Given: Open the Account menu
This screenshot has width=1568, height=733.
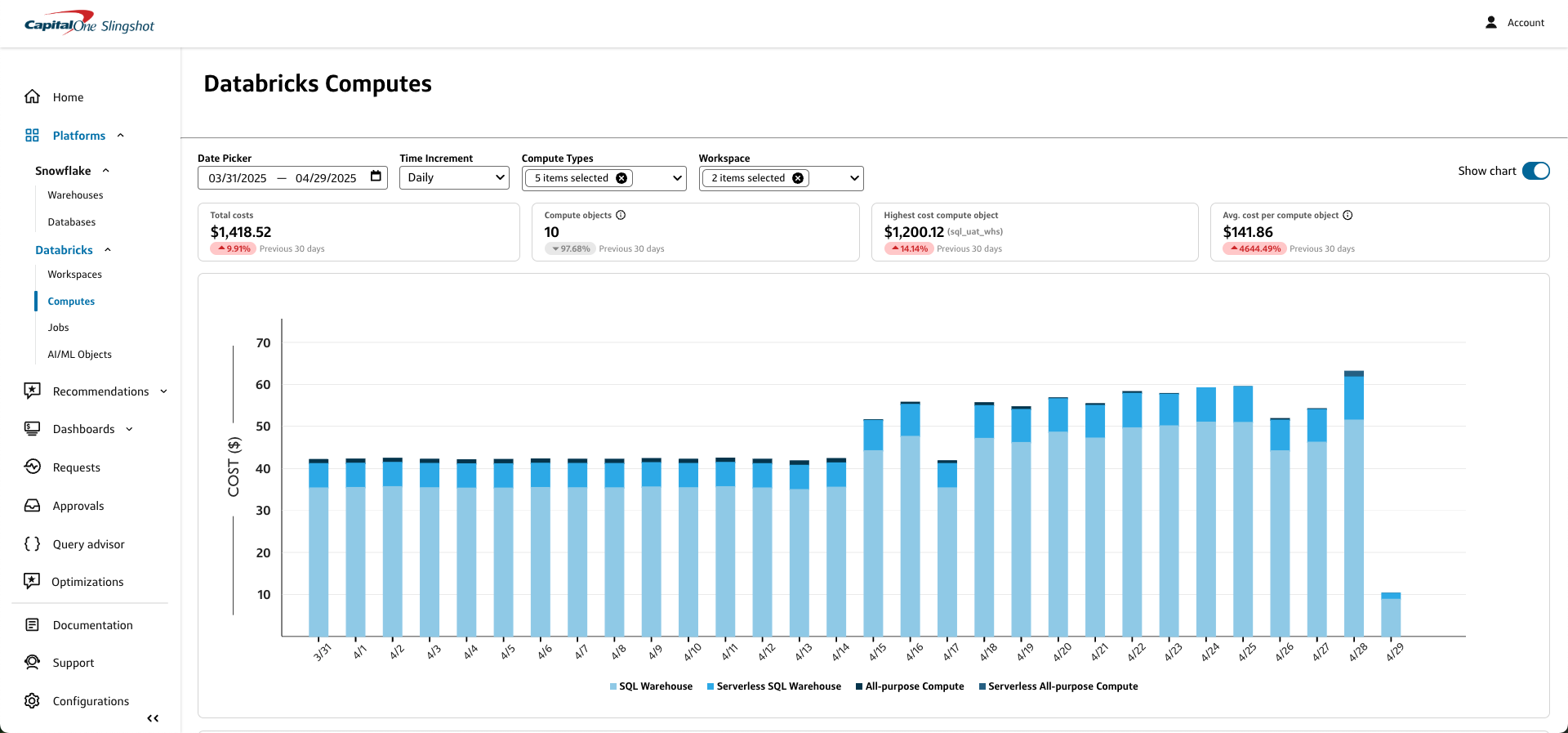Looking at the screenshot, I should point(1515,22).
